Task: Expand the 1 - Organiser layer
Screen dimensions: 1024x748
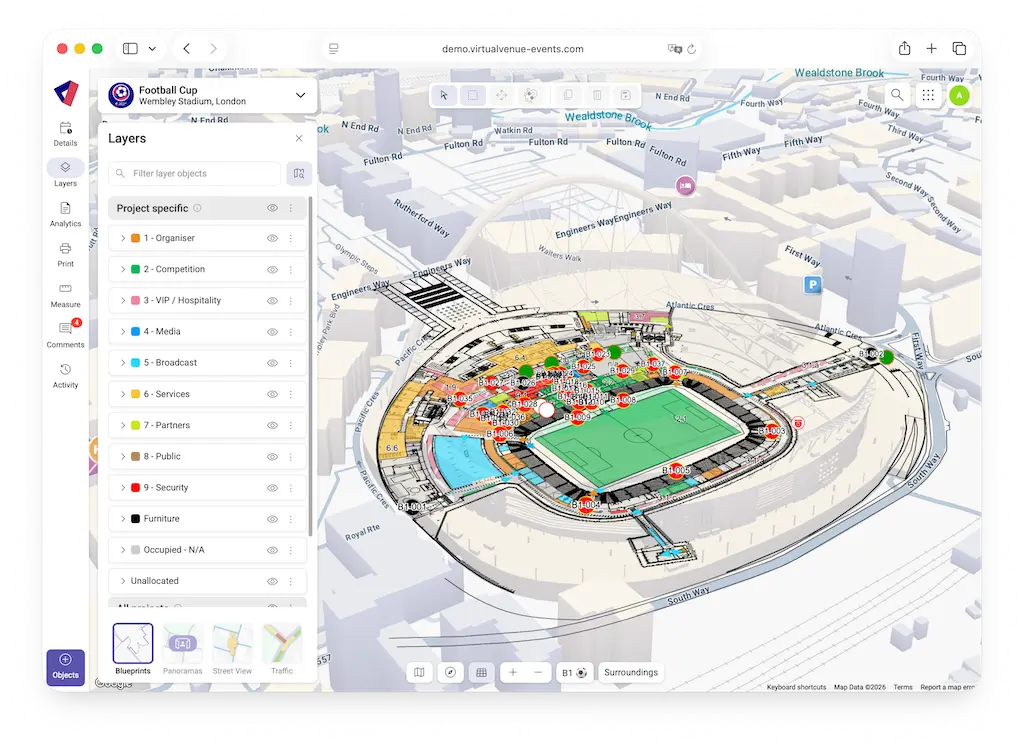Action: pos(123,238)
